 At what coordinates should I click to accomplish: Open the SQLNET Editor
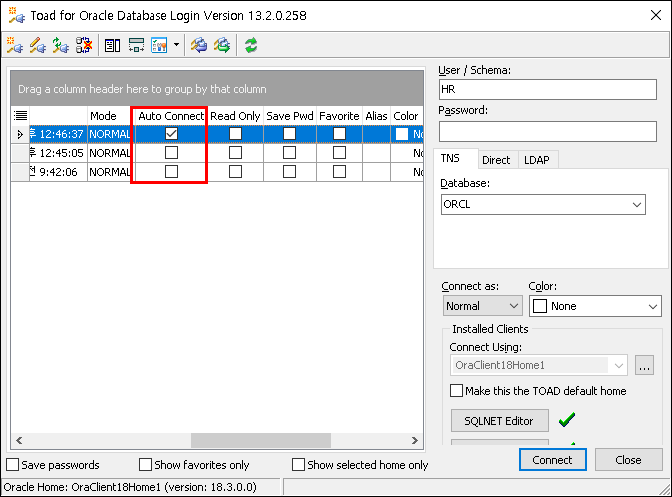pos(499,421)
